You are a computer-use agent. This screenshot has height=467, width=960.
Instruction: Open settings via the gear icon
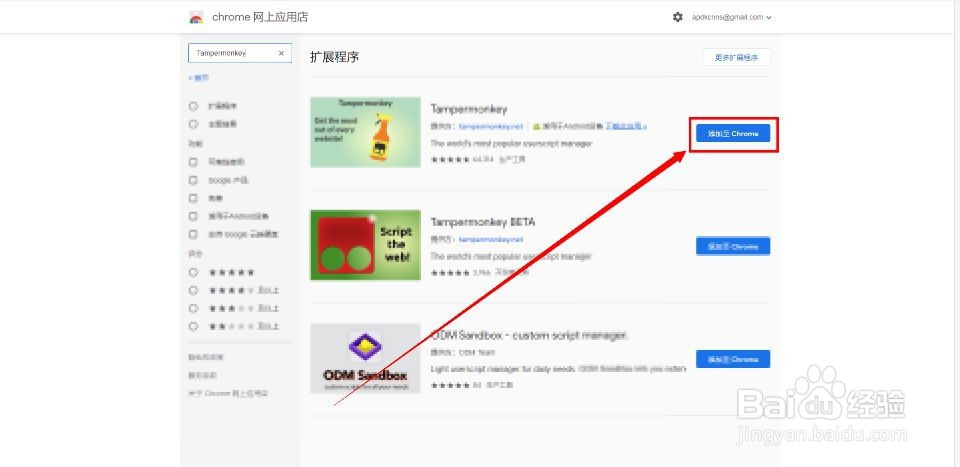click(x=678, y=17)
